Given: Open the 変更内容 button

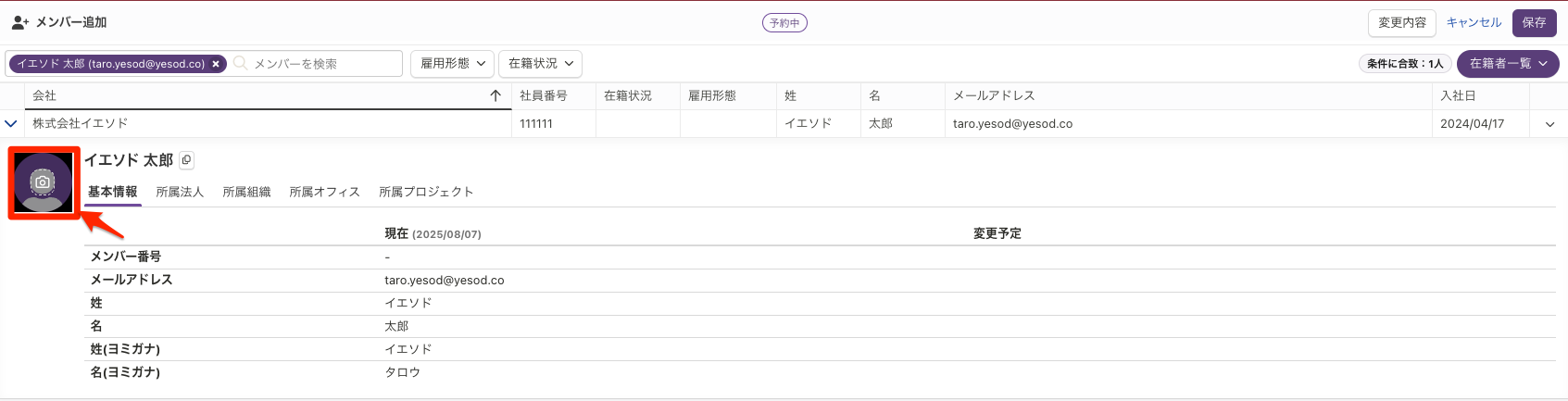Looking at the screenshot, I should tap(1402, 22).
